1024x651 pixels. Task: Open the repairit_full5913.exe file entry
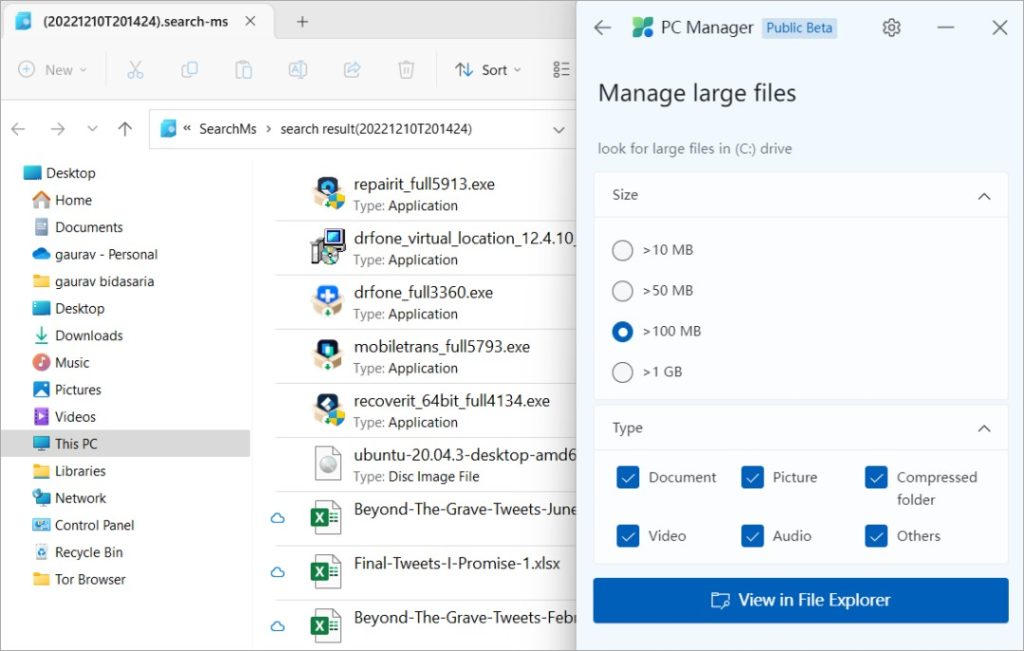click(x=424, y=185)
